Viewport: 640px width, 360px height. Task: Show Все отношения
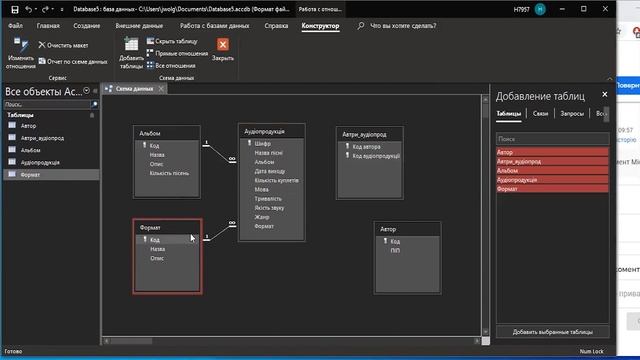tap(171, 65)
